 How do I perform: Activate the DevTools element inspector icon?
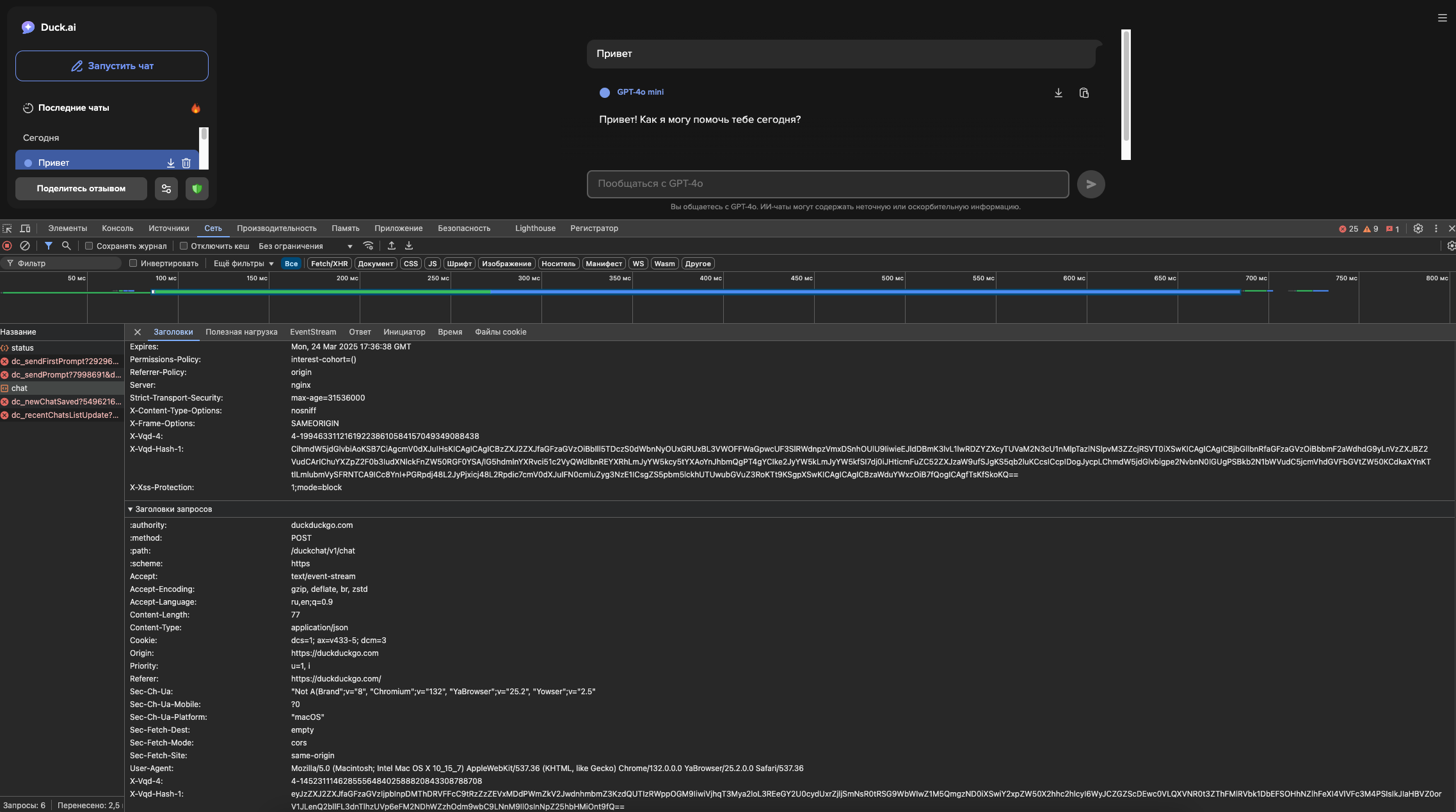(7, 228)
